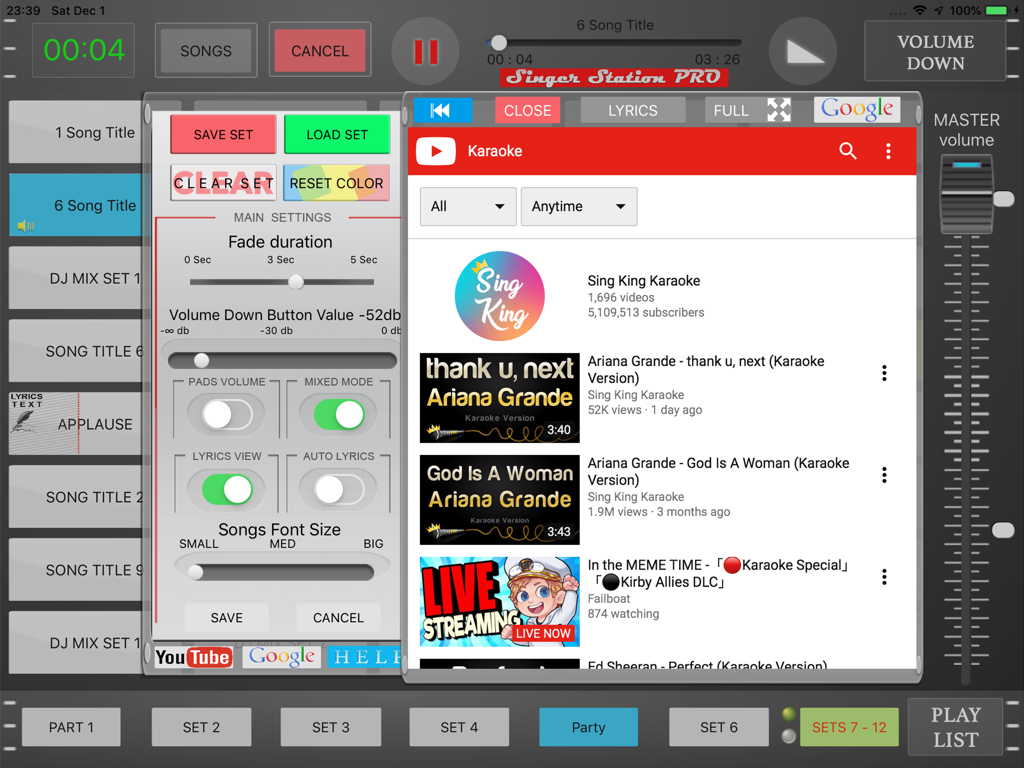Click the YouTube logo in settings panel footer

pyautogui.click(x=191, y=657)
